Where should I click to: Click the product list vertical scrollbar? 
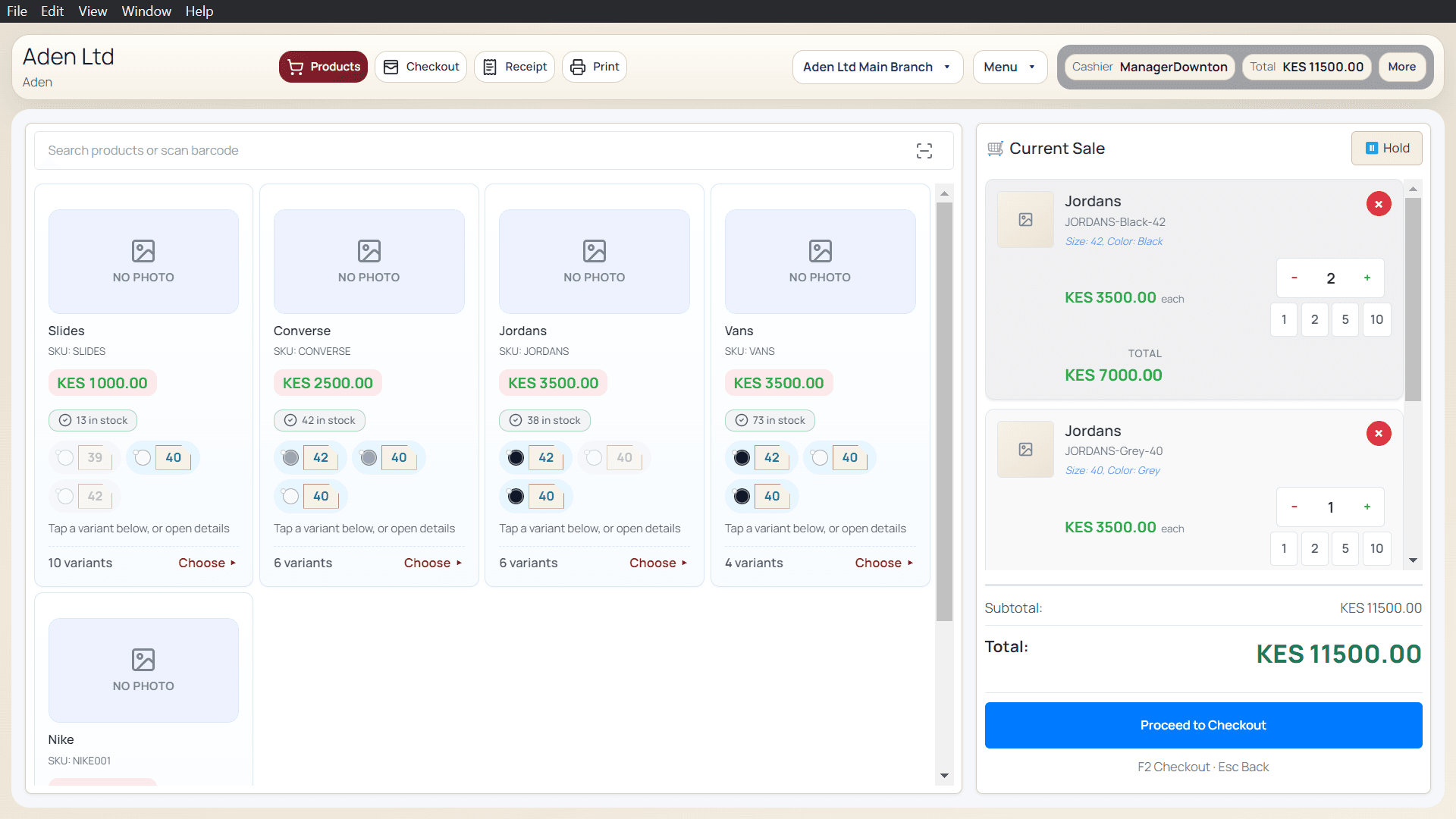(944, 411)
